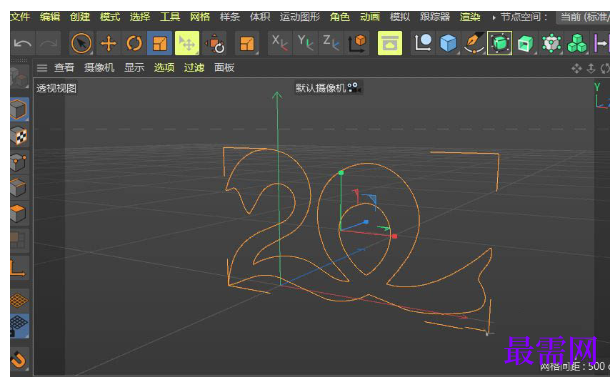Click the highlighted yellow cursor-with-move-arrows tool
This screenshot has height=382, width=616.
(x=187, y=43)
